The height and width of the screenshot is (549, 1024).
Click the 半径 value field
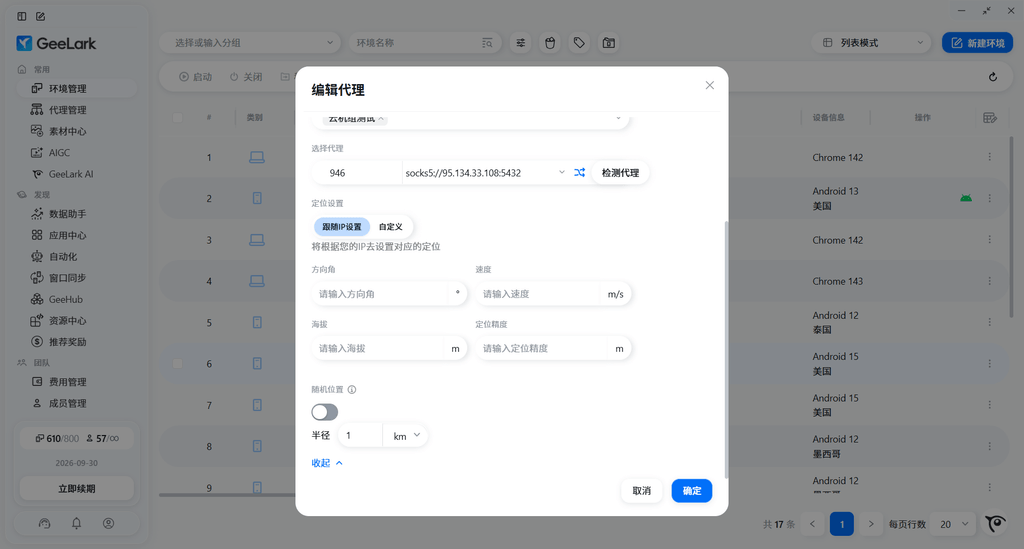[360, 435]
